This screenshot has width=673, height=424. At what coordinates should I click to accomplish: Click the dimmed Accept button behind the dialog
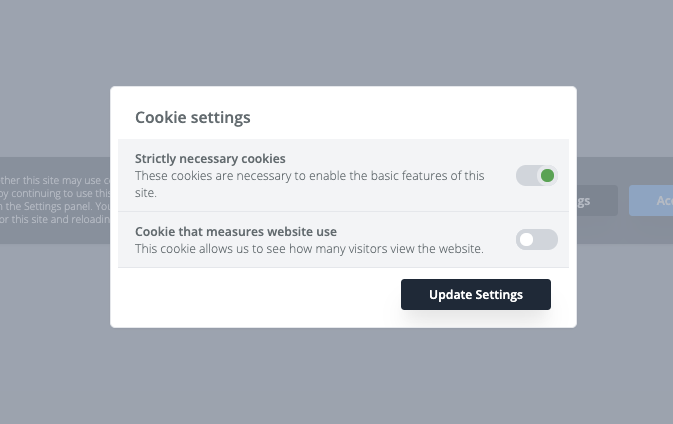[651, 200]
